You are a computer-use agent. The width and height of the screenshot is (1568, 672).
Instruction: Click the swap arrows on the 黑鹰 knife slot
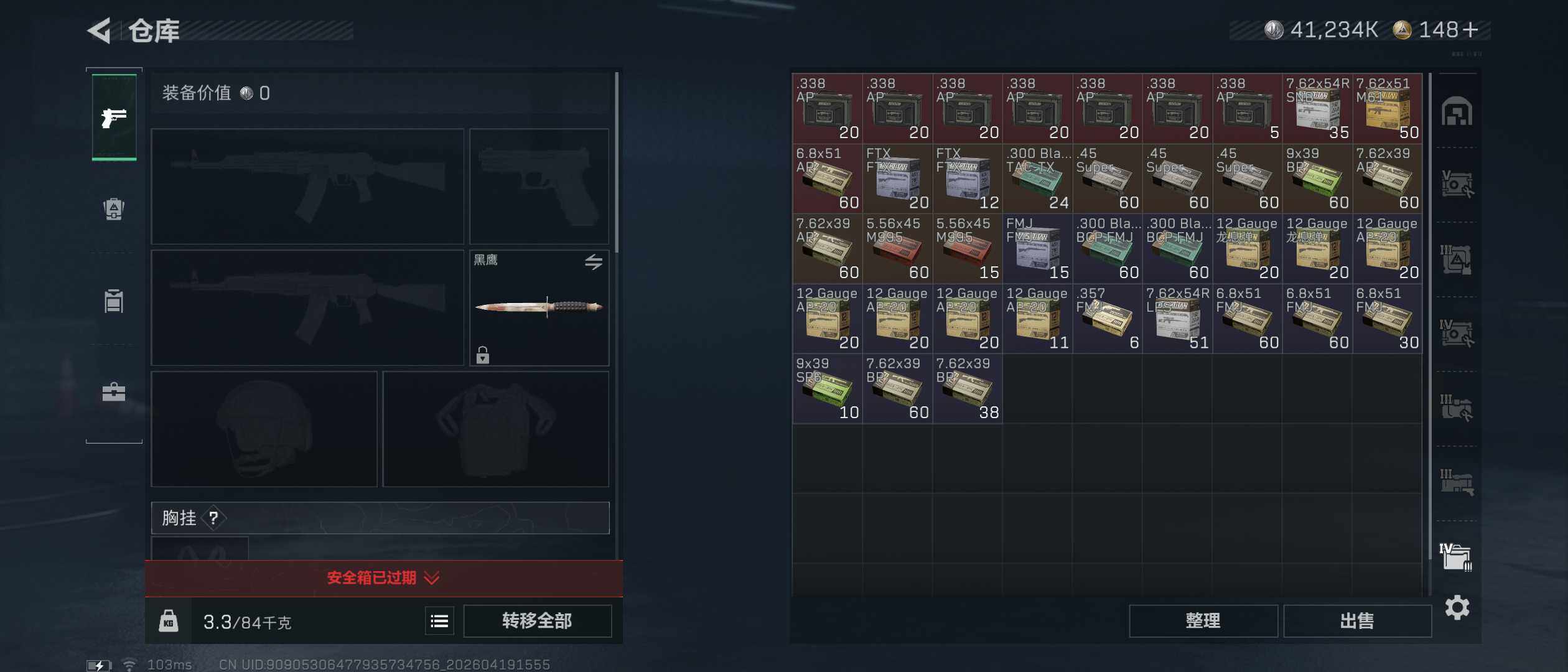point(594,262)
